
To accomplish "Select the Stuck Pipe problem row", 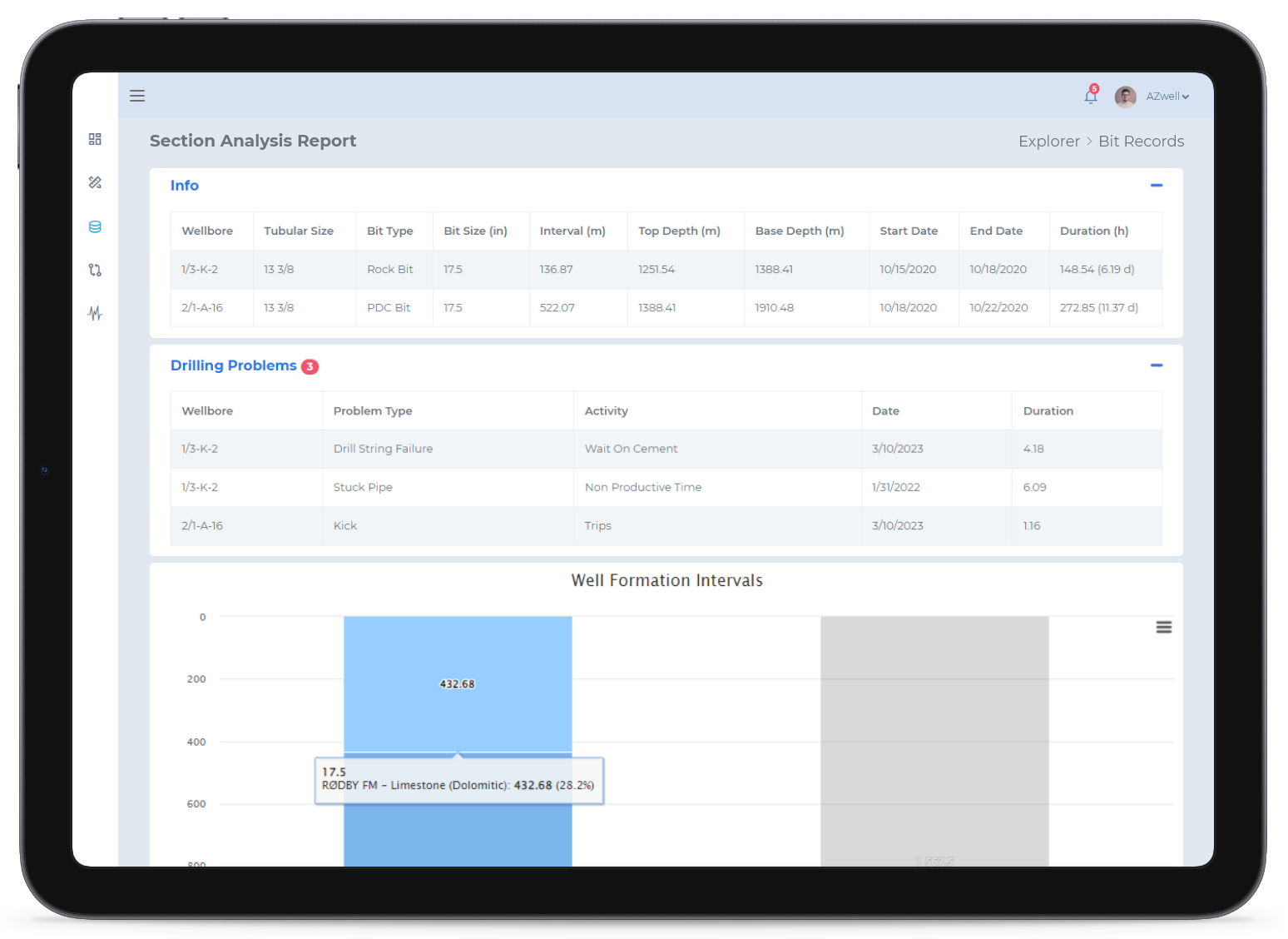I will click(363, 487).
